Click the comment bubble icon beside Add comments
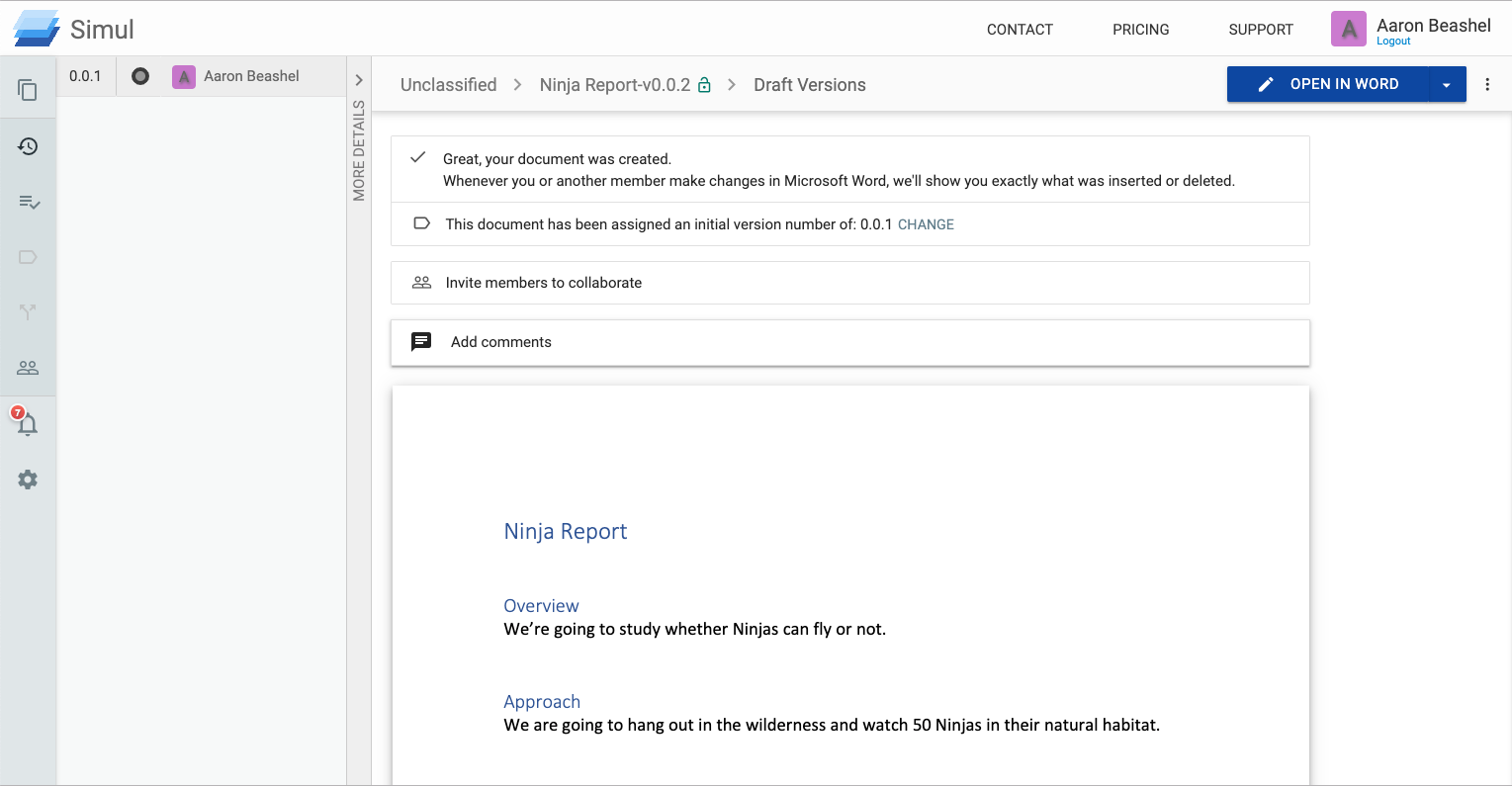The height and width of the screenshot is (786, 1512). (x=421, y=341)
